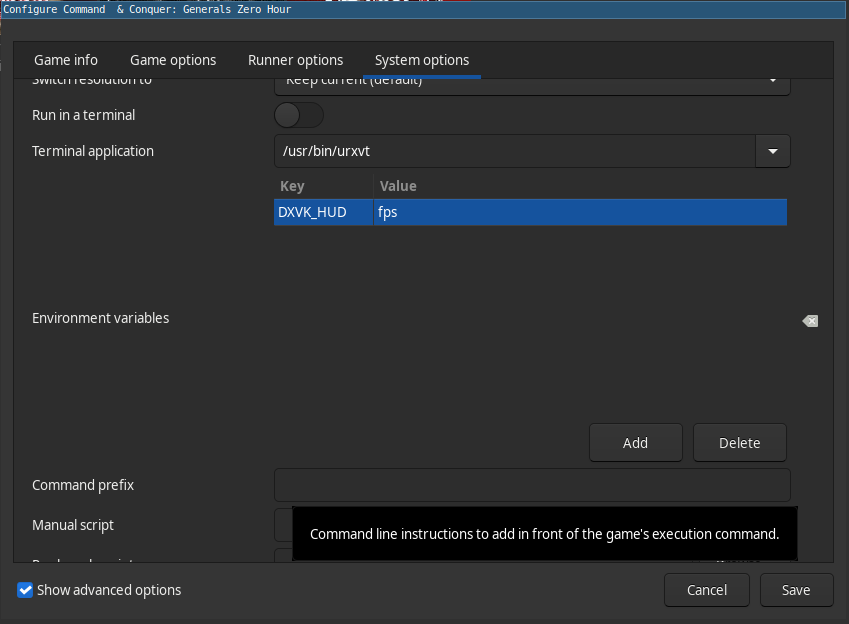Save the game configuration
849x624 pixels.
(796, 590)
